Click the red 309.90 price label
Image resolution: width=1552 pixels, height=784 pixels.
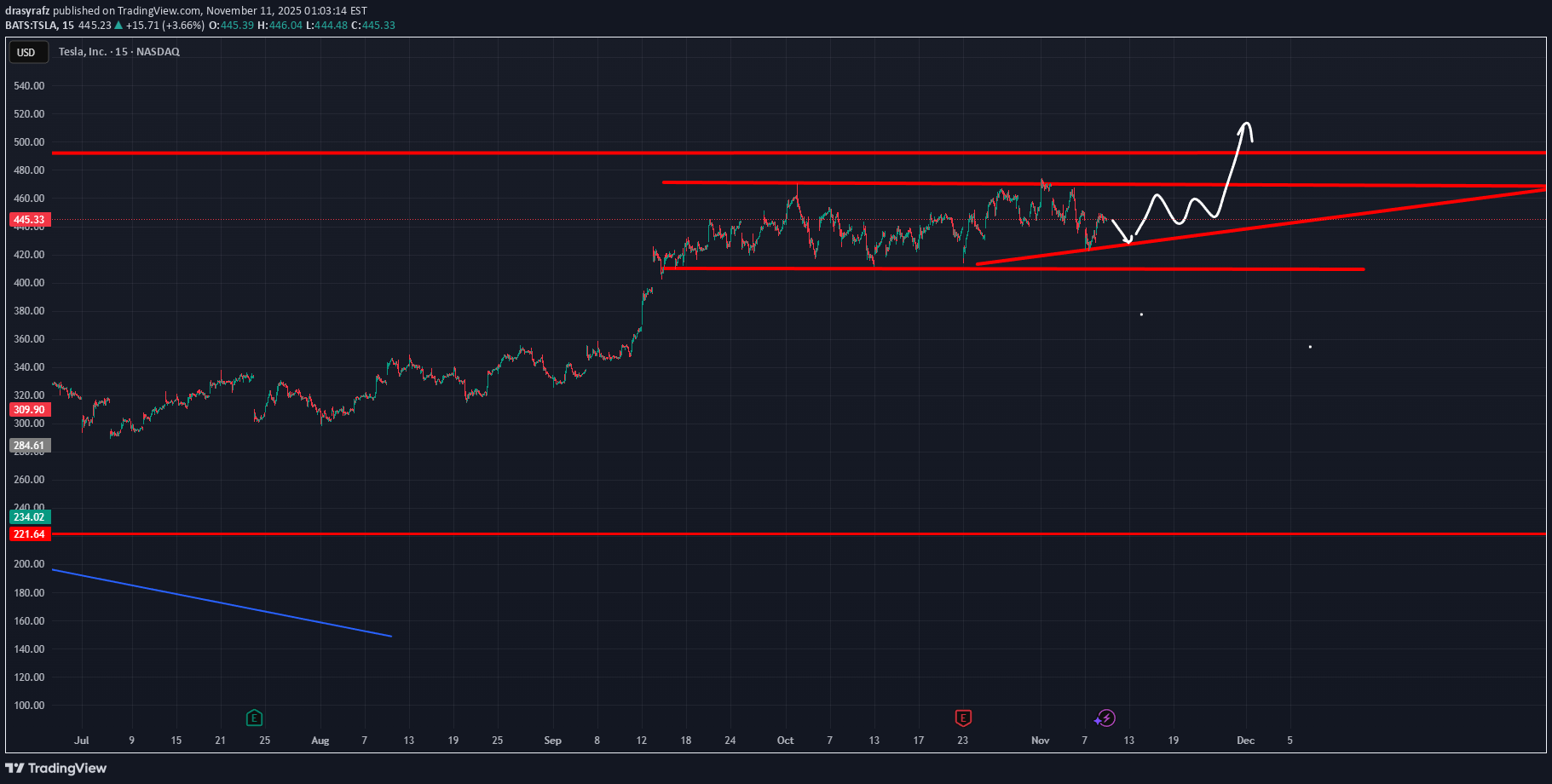(x=29, y=410)
